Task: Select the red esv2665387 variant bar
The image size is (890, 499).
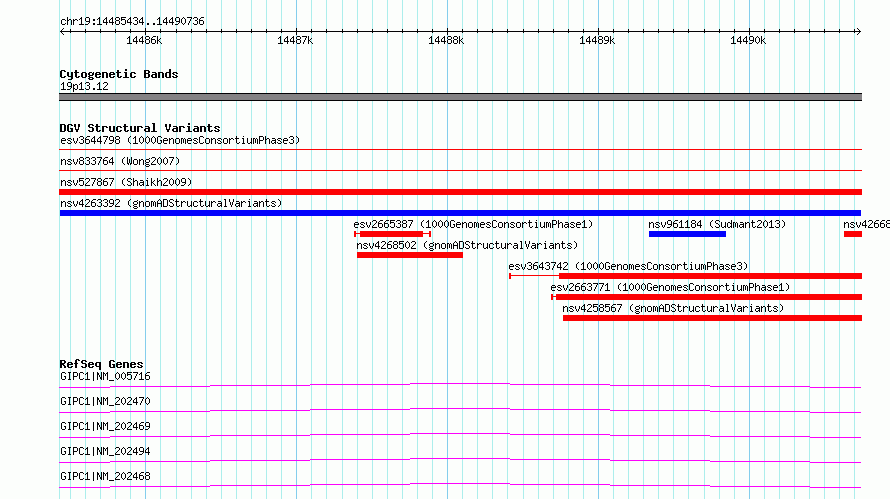Action: pyautogui.click(x=392, y=234)
